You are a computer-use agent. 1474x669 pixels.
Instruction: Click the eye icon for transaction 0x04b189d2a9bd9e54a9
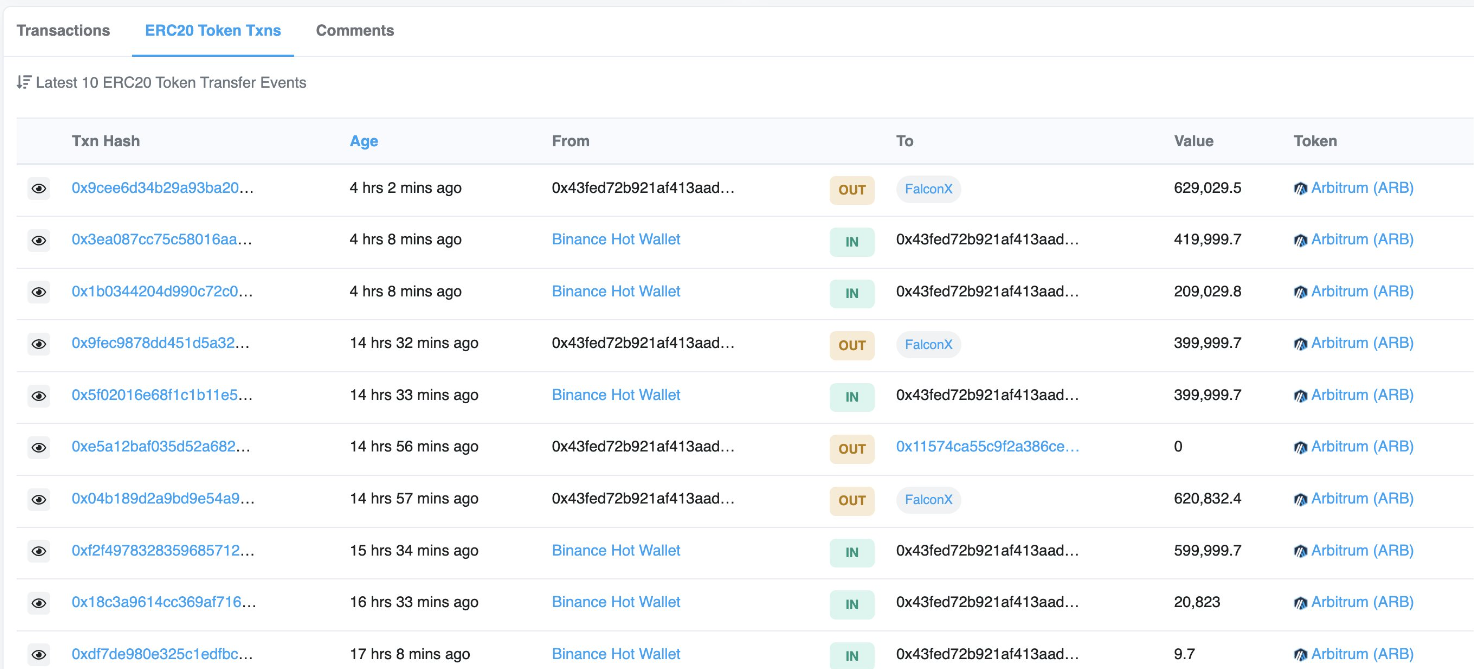[39, 499]
